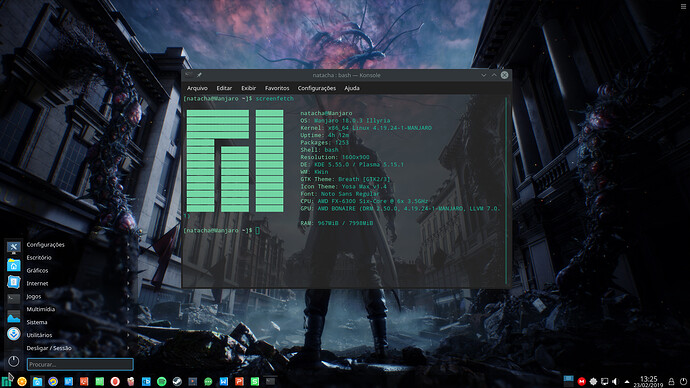
Task: Launch the orange P presentation app in taskbar
Action: [239, 381]
